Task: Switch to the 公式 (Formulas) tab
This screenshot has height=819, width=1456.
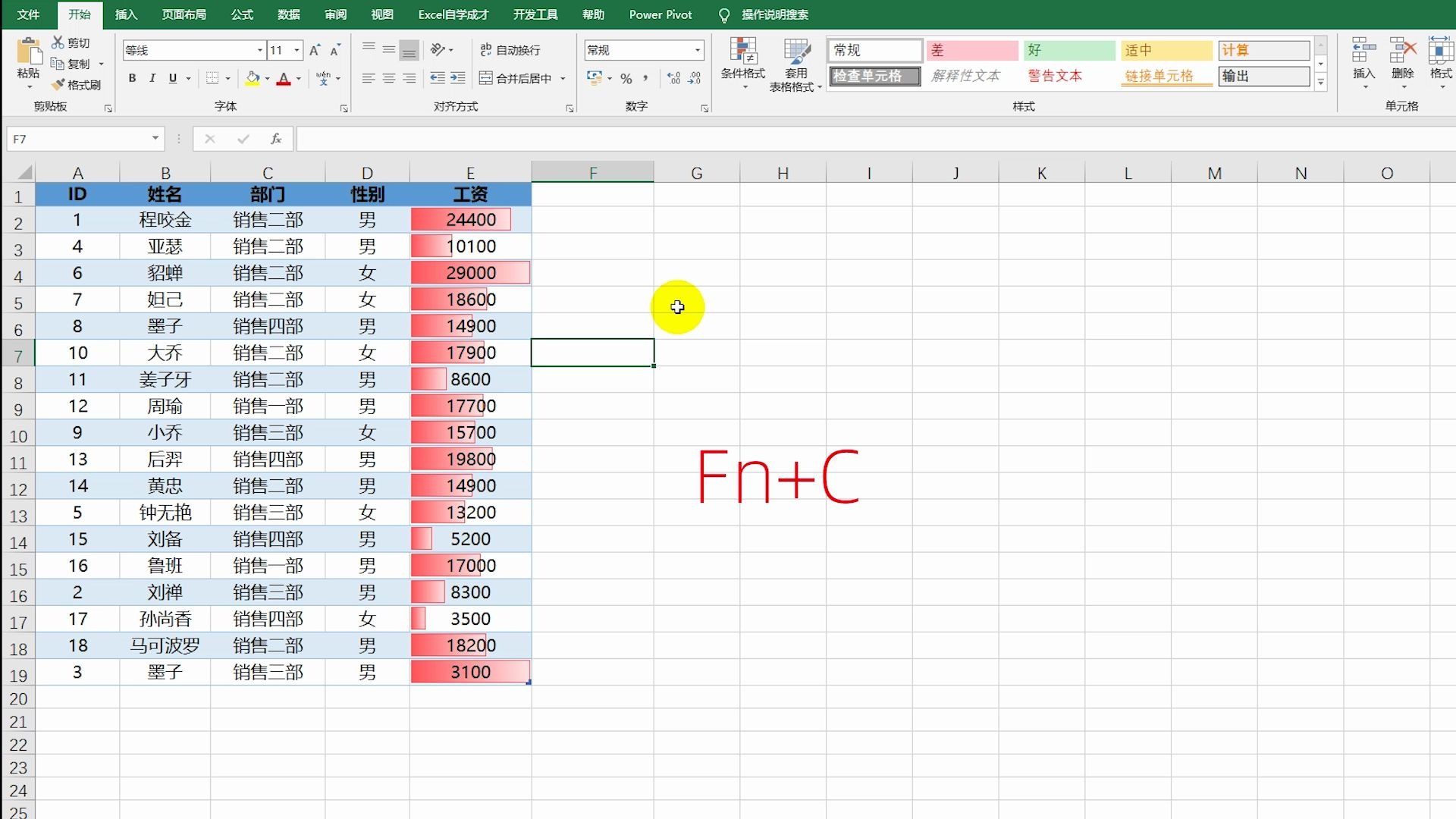Action: click(242, 14)
